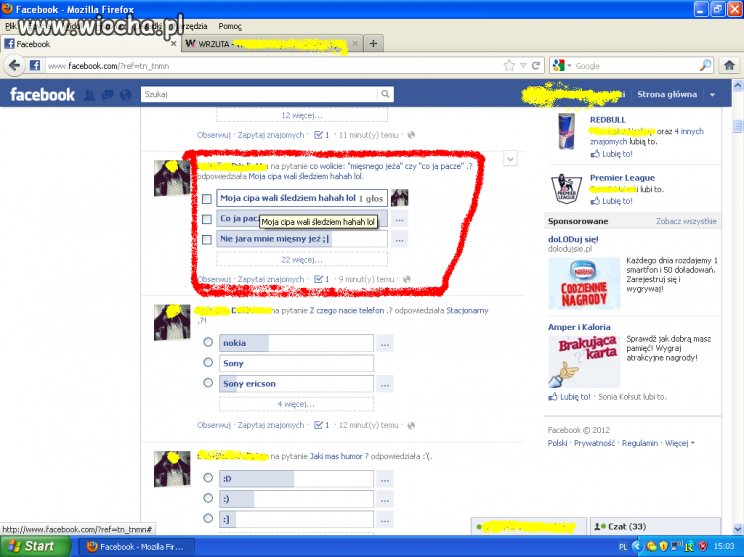Expand 4 więcej options

click(x=296, y=404)
